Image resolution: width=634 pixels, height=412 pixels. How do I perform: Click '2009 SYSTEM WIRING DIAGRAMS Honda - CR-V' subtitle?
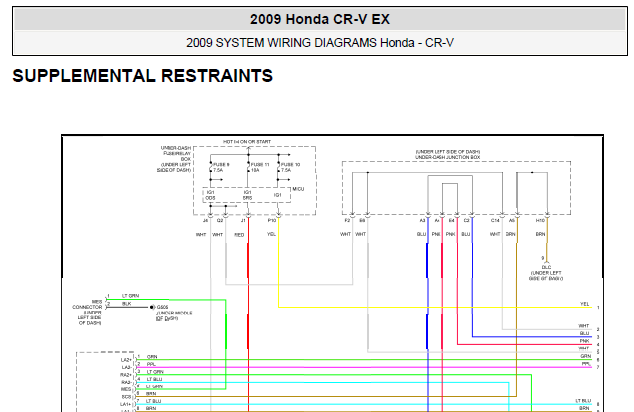[x=320, y=43]
